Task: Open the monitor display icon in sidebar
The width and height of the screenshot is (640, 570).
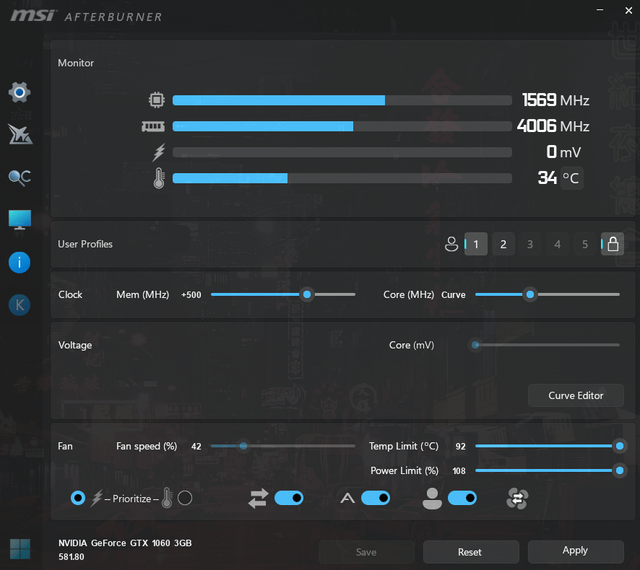Action: [x=19, y=219]
